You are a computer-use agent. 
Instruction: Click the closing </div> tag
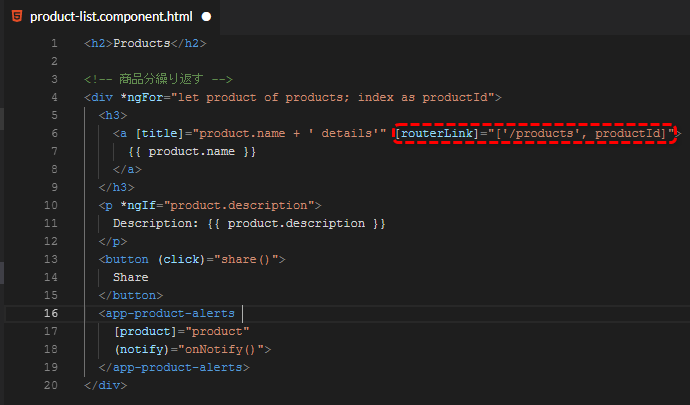point(106,386)
